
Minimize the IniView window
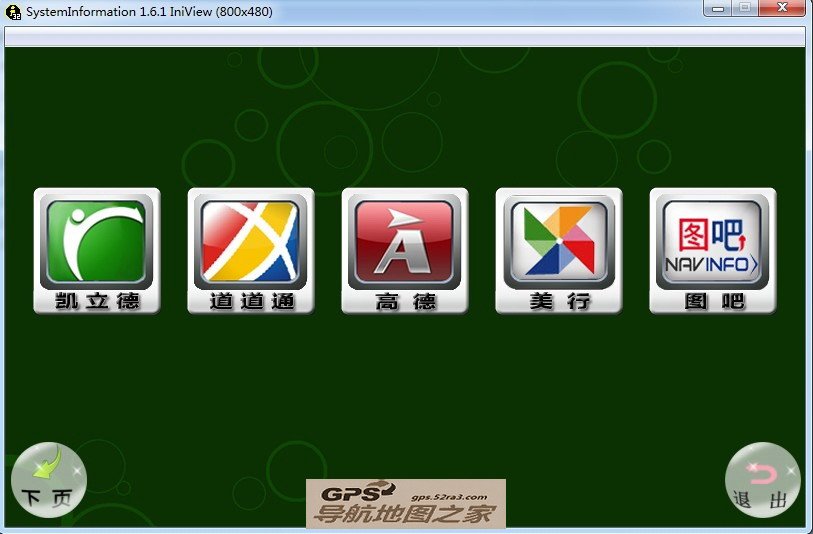pos(718,8)
